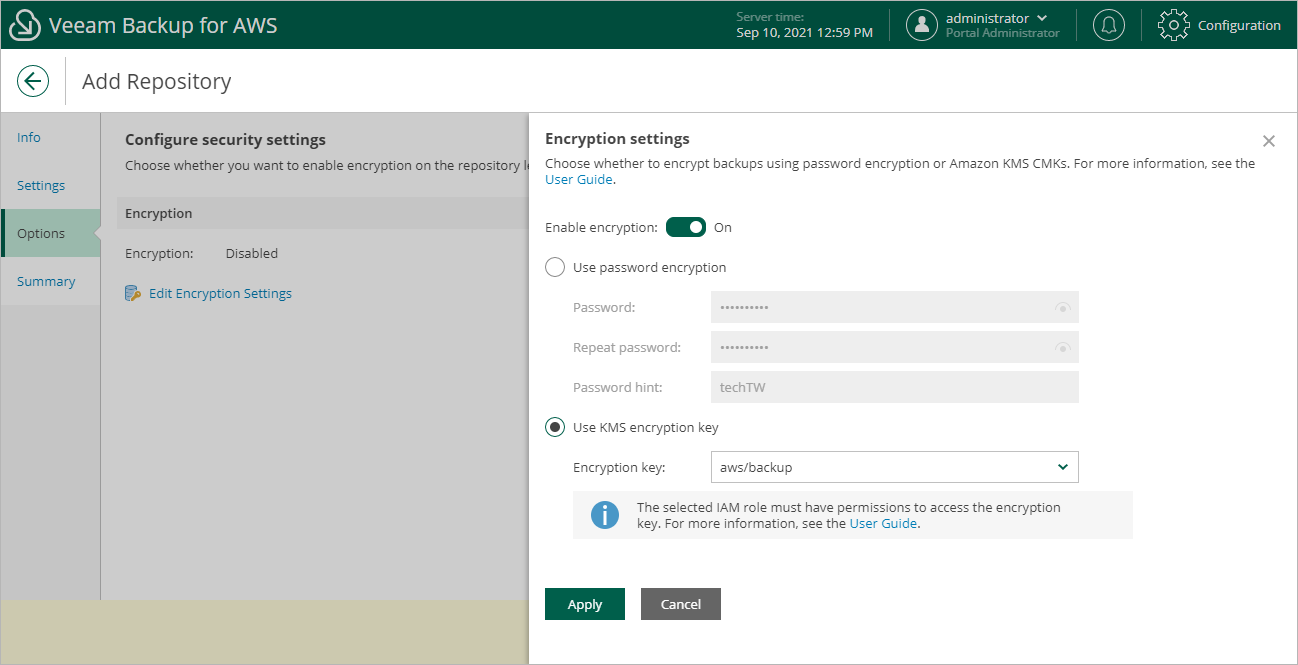Image resolution: width=1298 pixels, height=665 pixels.
Task: Show the Repeat password eye icon
Action: 1062,348
